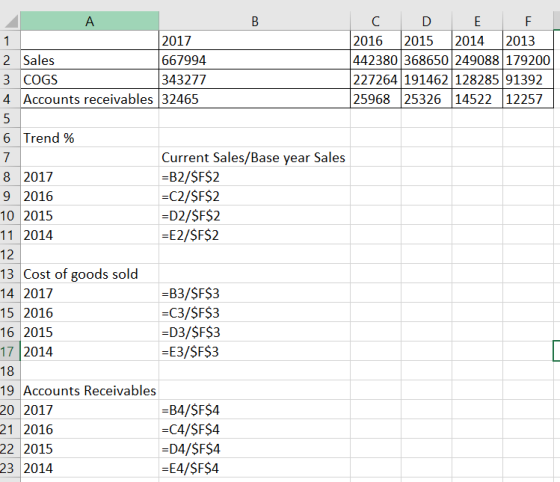This screenshot has height=482, width=560.
Task: Click cell C1 containing 2016
Action: (376, 41)
